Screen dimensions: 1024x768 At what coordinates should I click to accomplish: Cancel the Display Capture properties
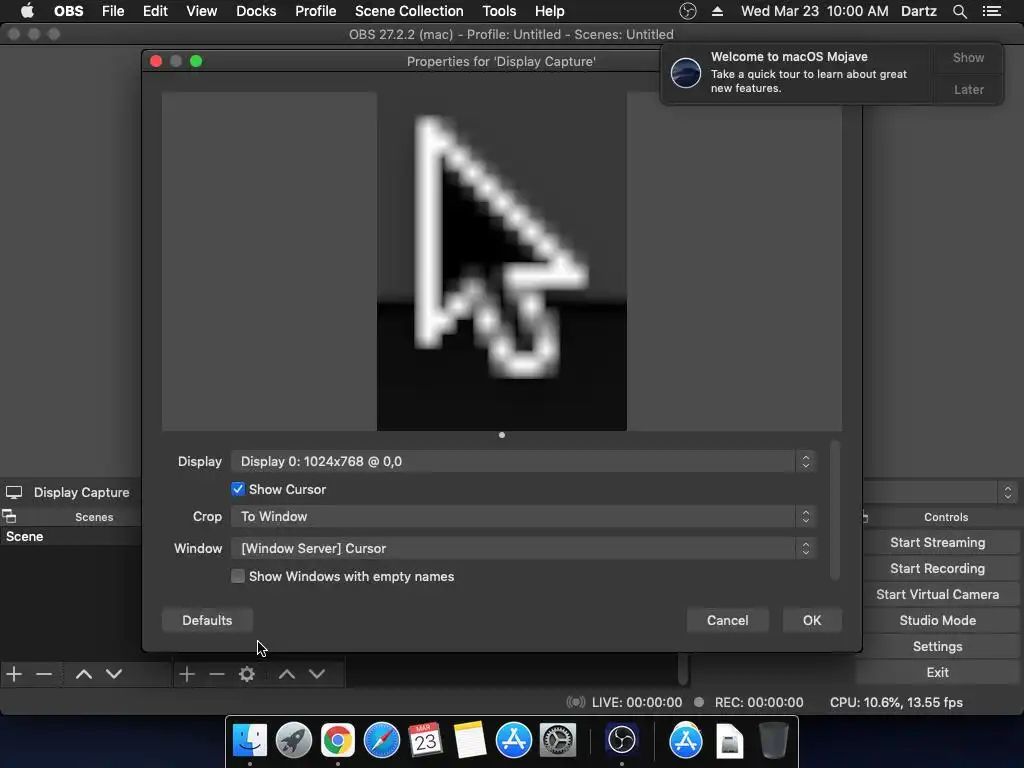[x=728, y=620]
